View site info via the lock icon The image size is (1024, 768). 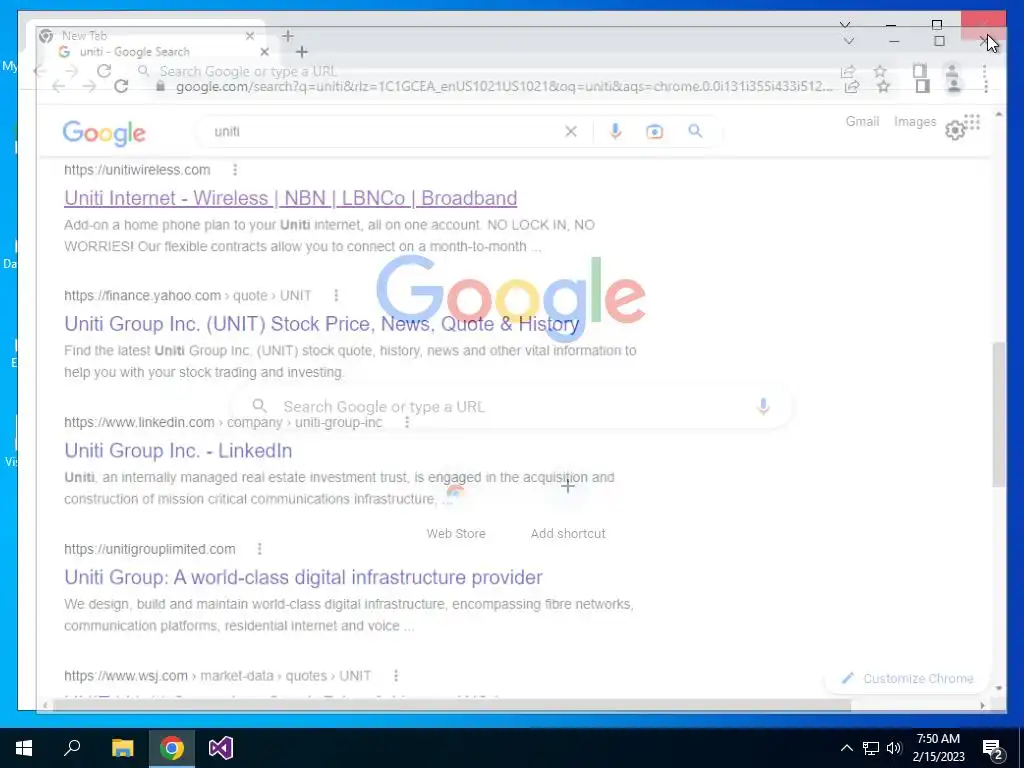pyautogui.click(x=160, y=86)
